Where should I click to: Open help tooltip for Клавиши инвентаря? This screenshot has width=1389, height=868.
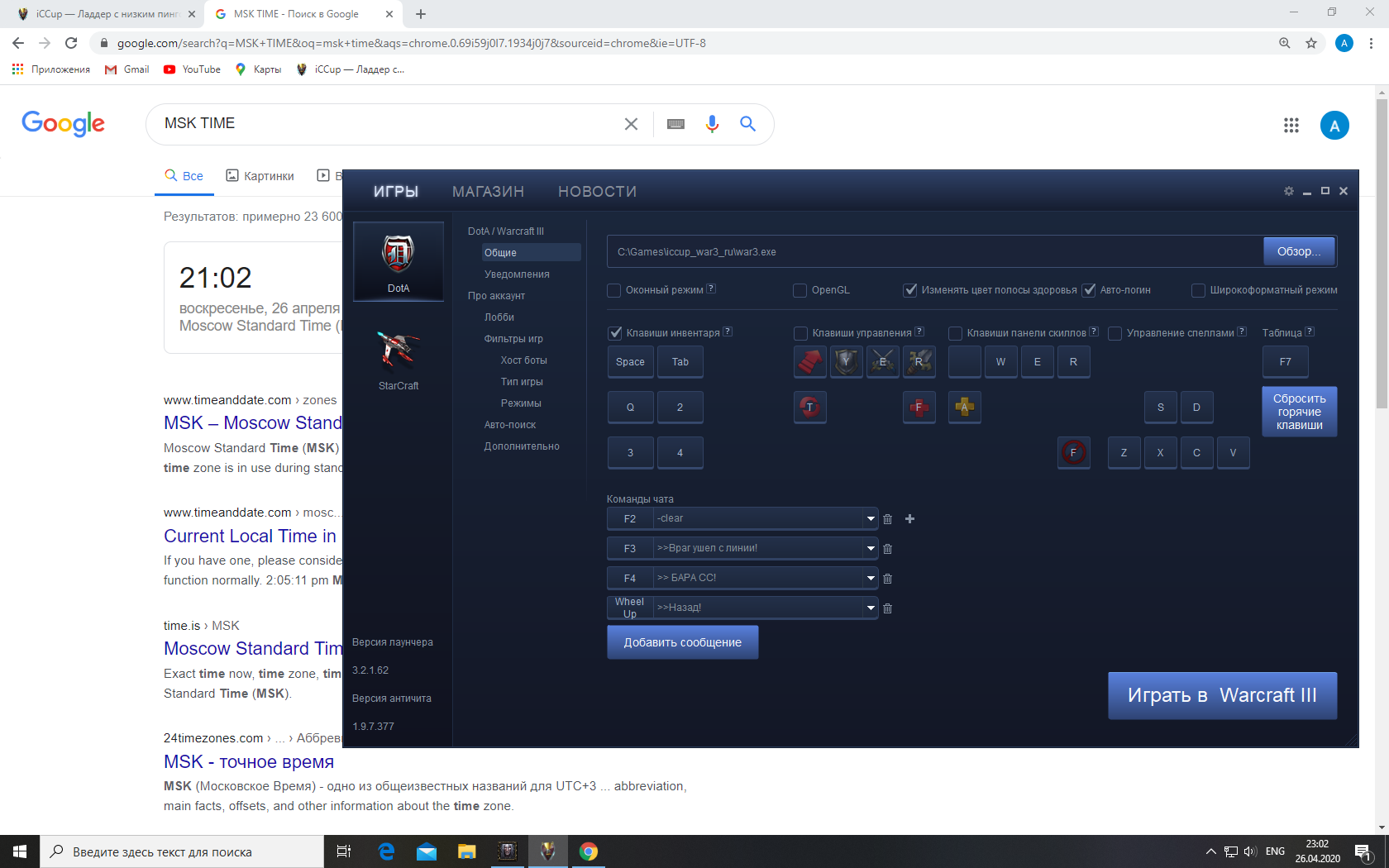tap(728, 331)
